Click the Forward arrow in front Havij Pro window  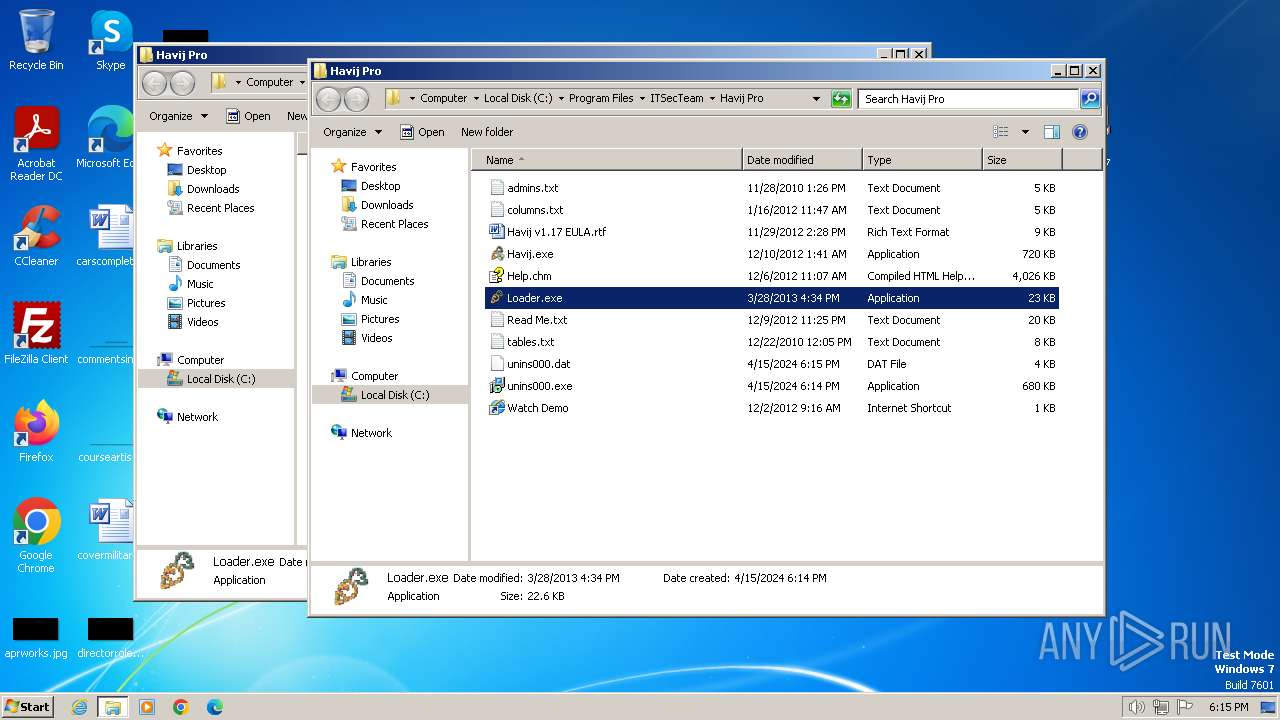tap(356, 99)
